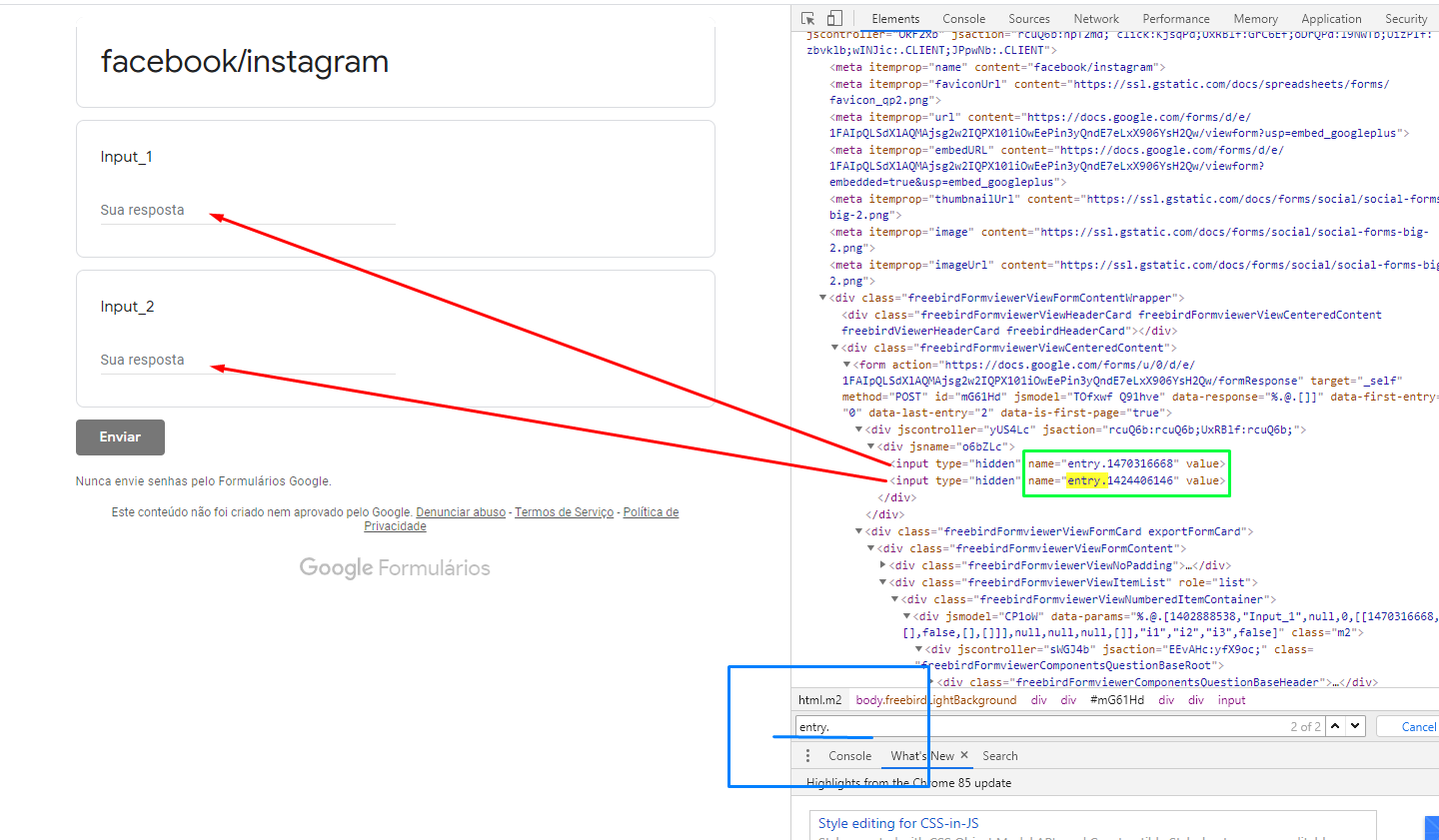Open the Security tab

1406,18
